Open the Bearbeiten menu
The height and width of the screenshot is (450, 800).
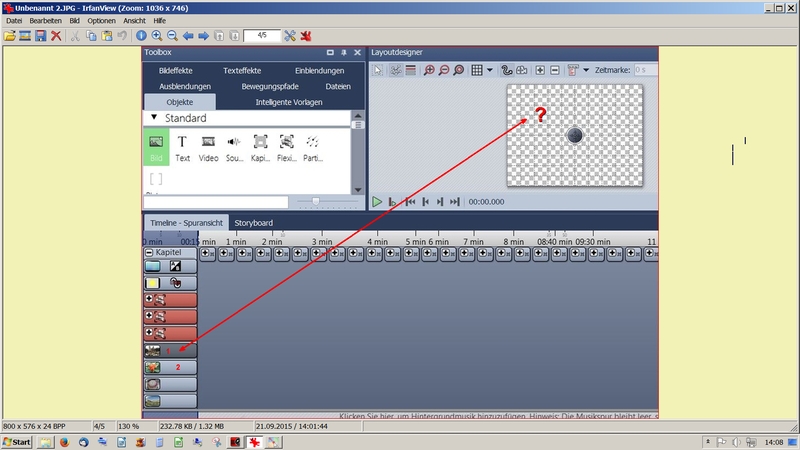(46, 21)
